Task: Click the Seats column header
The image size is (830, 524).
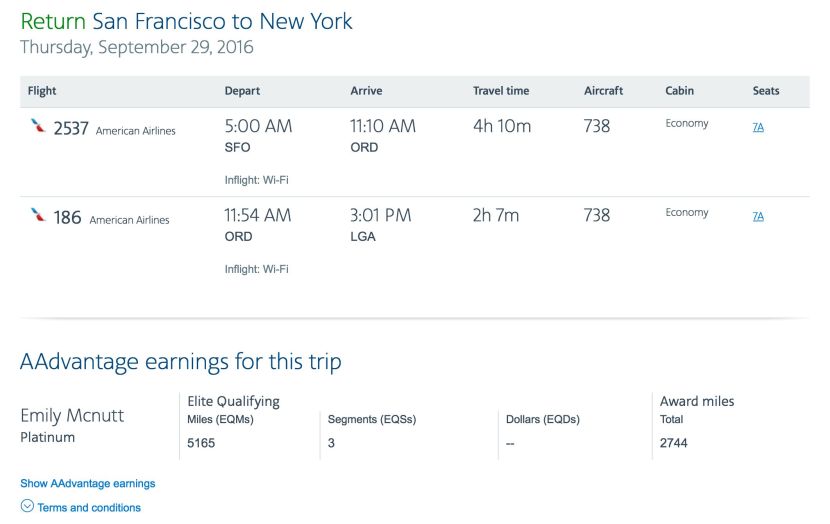Action: pyautogui.click(x=766, y=91)
